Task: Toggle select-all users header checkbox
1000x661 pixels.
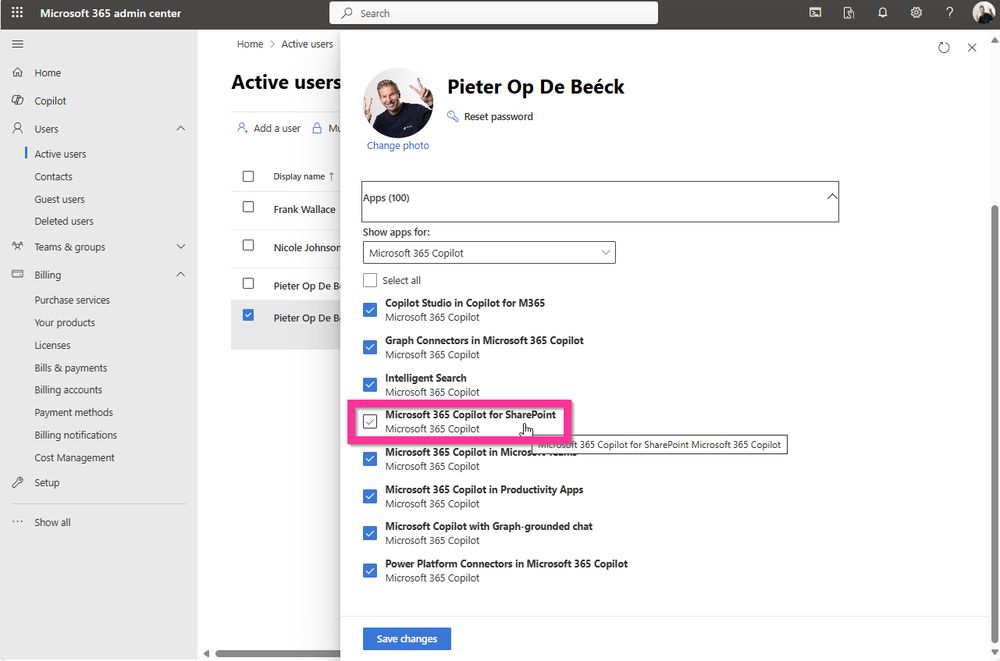Action: [x=249, y=176]
